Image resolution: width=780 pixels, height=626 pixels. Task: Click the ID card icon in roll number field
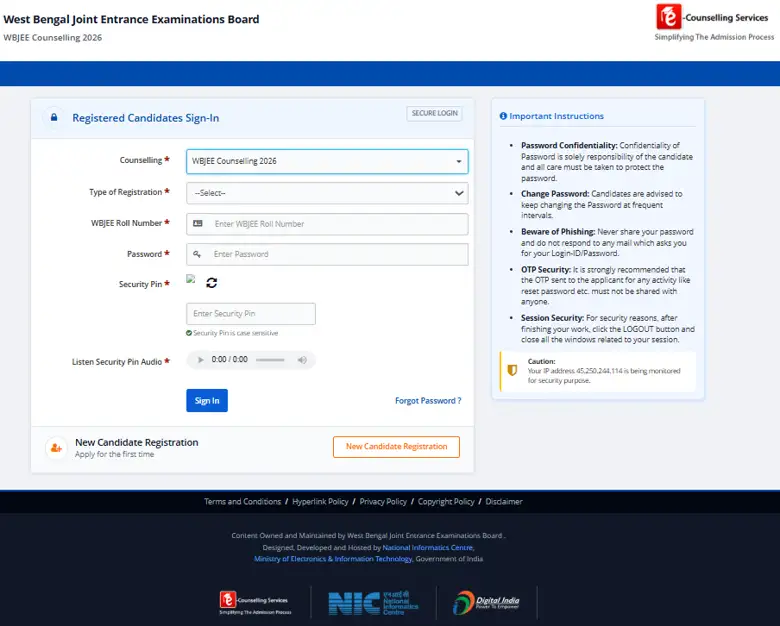point(197,224)
